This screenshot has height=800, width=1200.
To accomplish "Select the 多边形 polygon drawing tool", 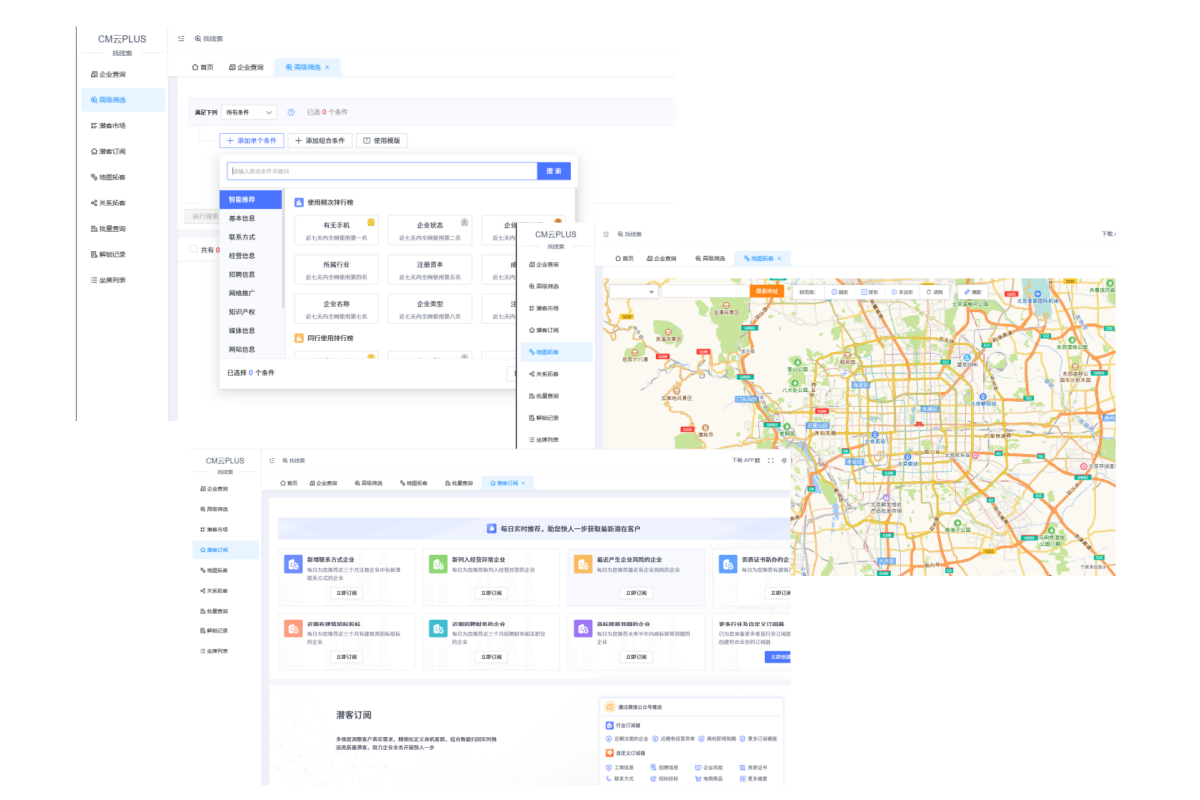I will [x=903, y=292].
